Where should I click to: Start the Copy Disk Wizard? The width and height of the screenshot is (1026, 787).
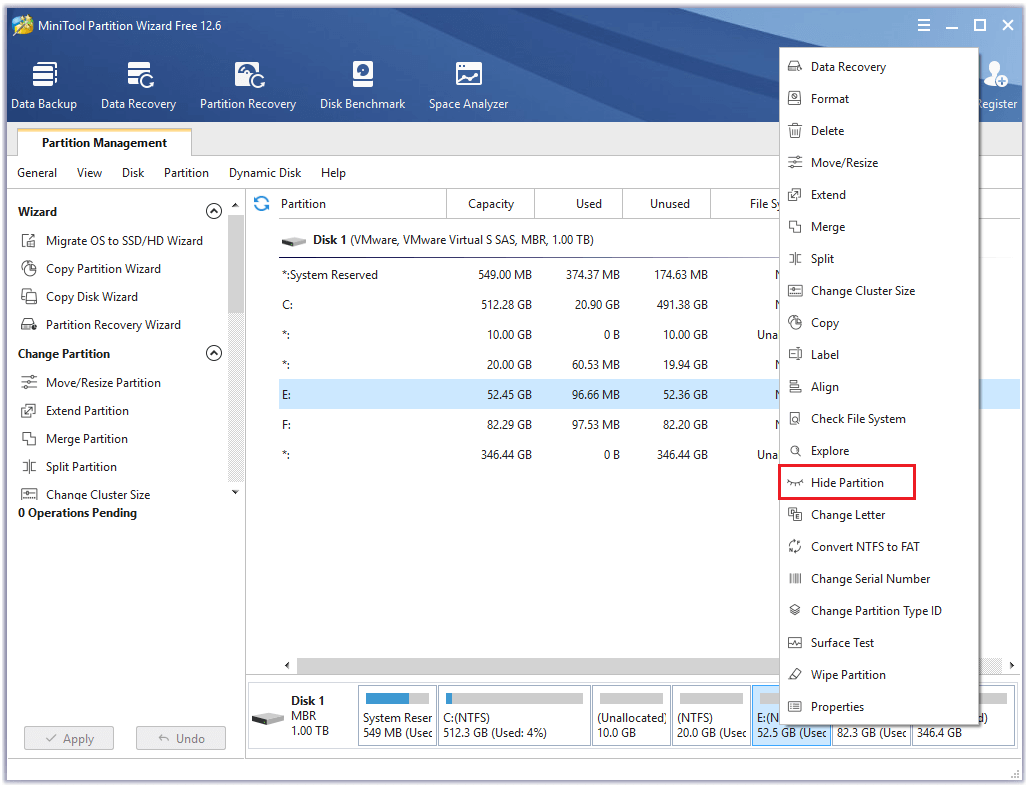(79, 297)
